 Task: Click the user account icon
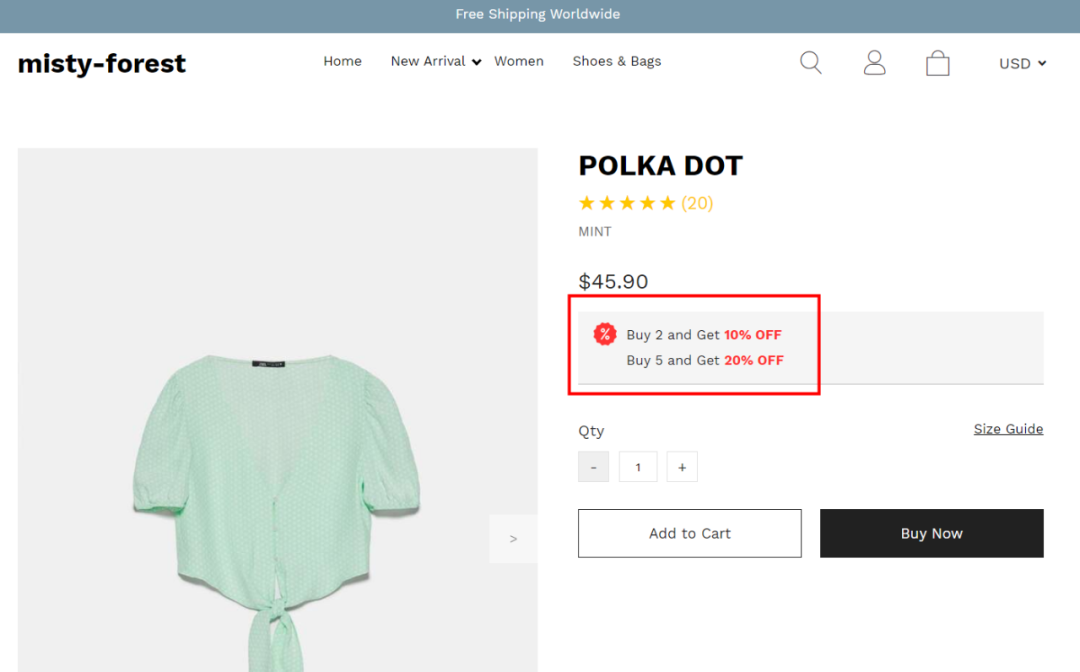[x=875, y=63]
